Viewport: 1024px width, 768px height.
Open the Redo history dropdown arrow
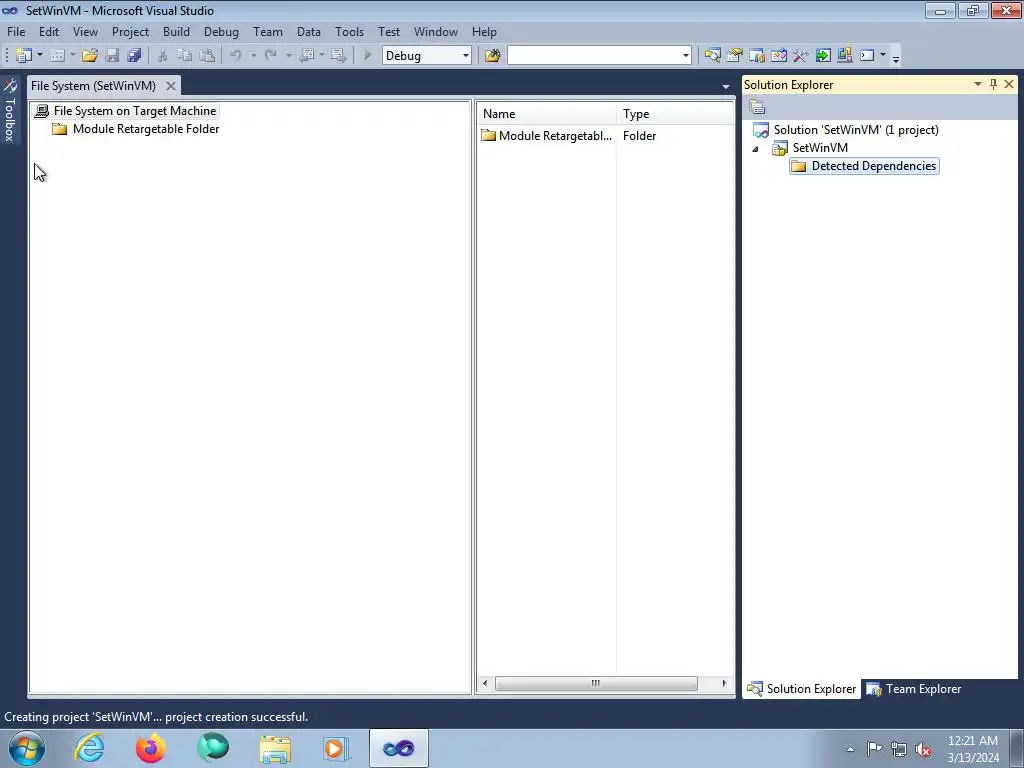pos(289,56)
